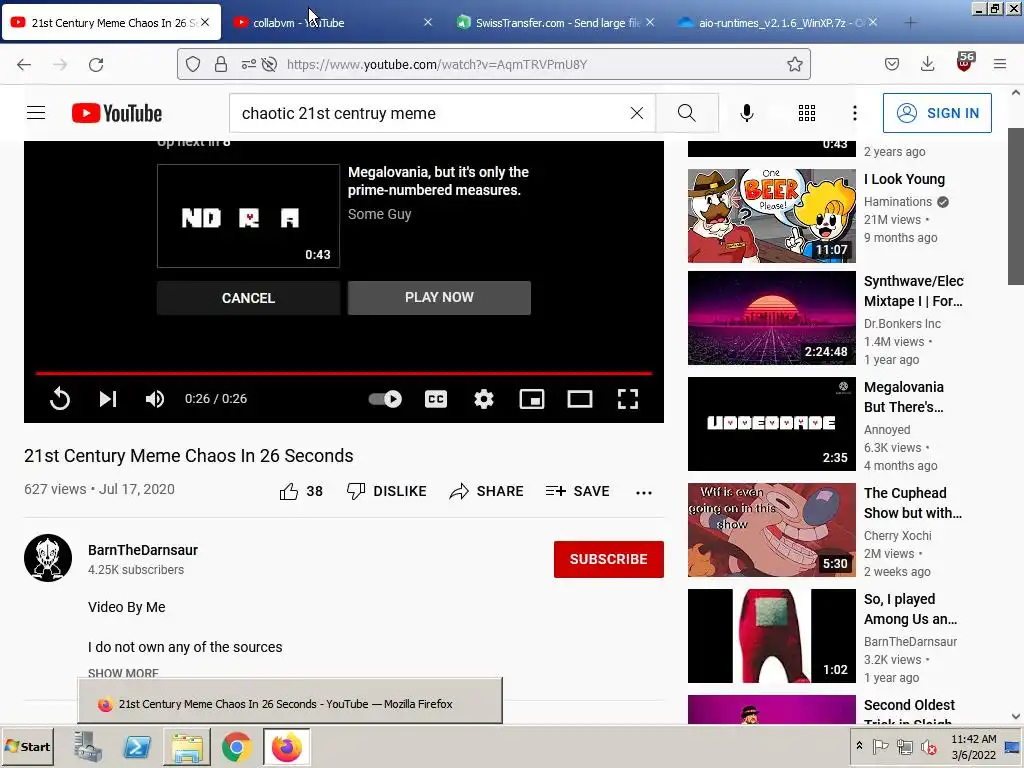Open Firefox application menu

pyautogui.click(x=1000, y=64)
